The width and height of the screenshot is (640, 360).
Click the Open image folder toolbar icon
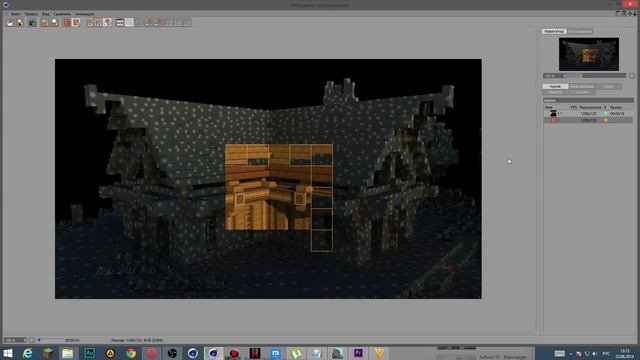10,22
